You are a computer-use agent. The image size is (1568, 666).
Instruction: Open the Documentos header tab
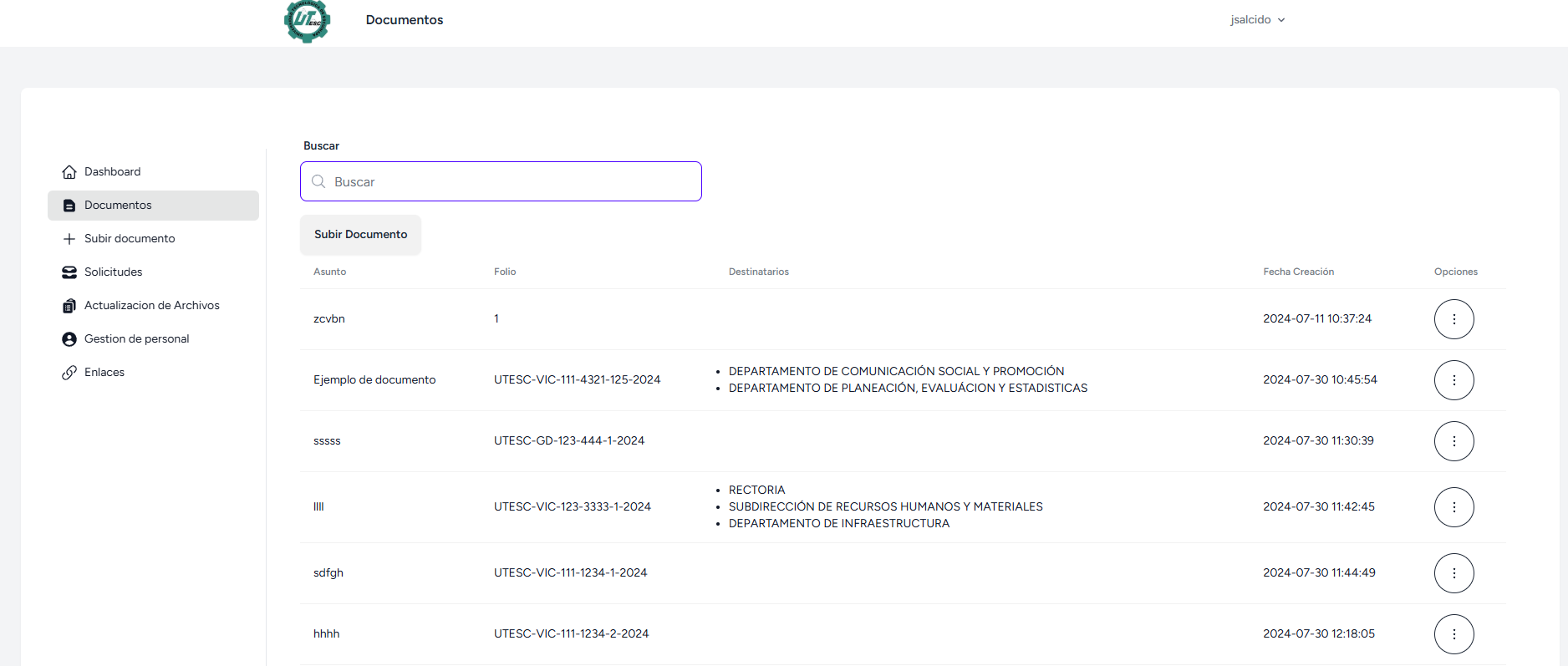pyautogui.click(x=405, y=20)
